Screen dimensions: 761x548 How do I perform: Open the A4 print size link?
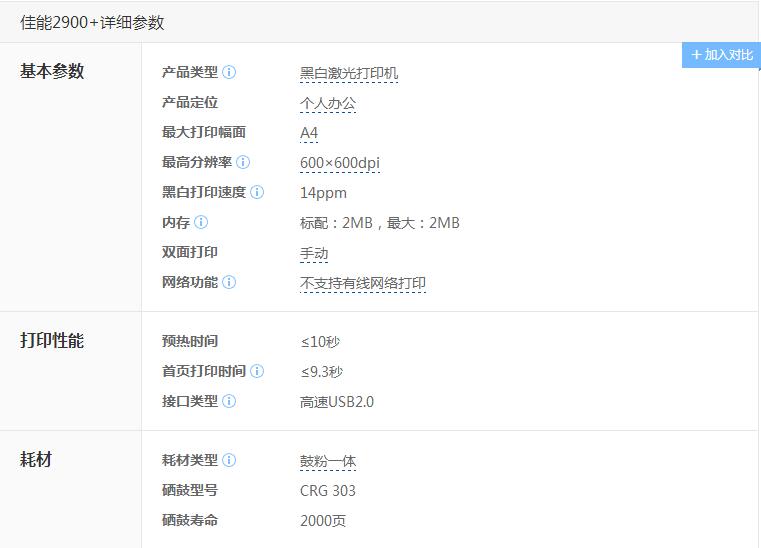(x=309, y=133)
